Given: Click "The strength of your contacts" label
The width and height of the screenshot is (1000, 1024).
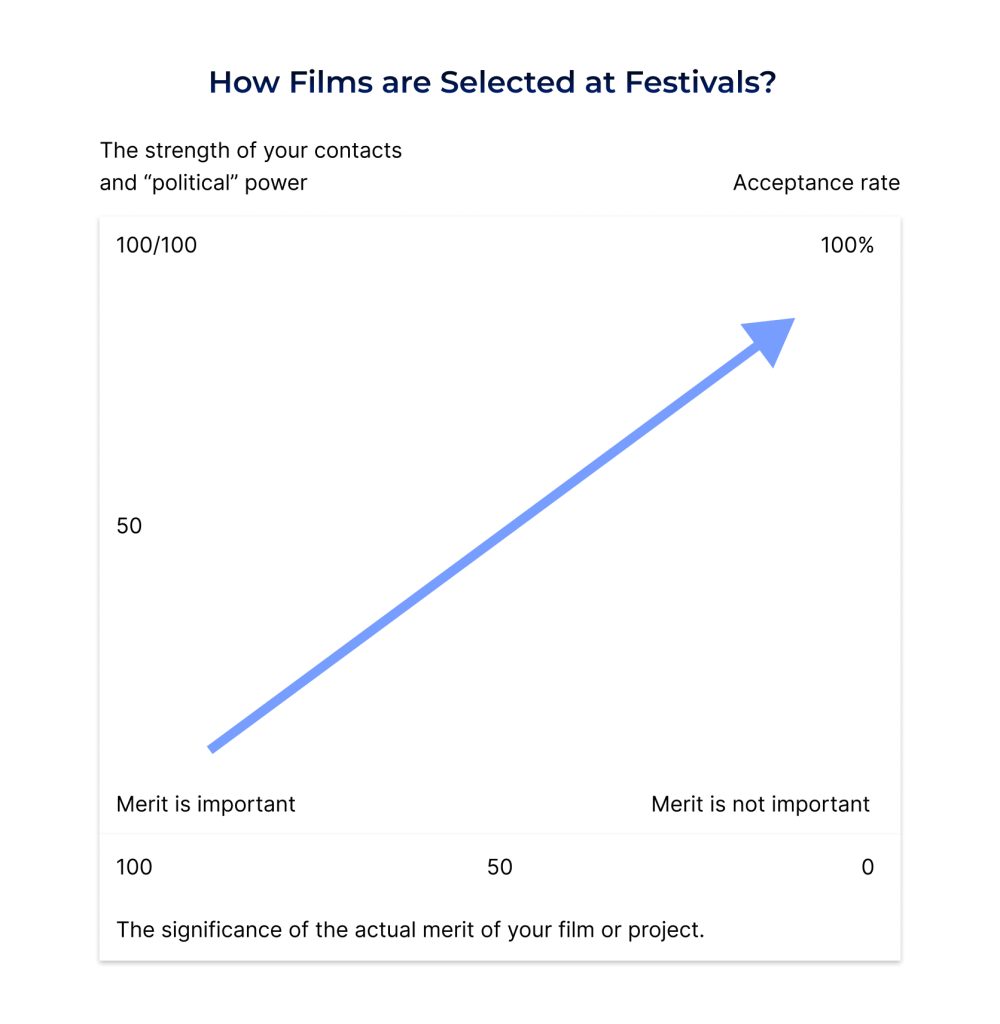Looking at the screenshot, I should (x=251, y=151).
